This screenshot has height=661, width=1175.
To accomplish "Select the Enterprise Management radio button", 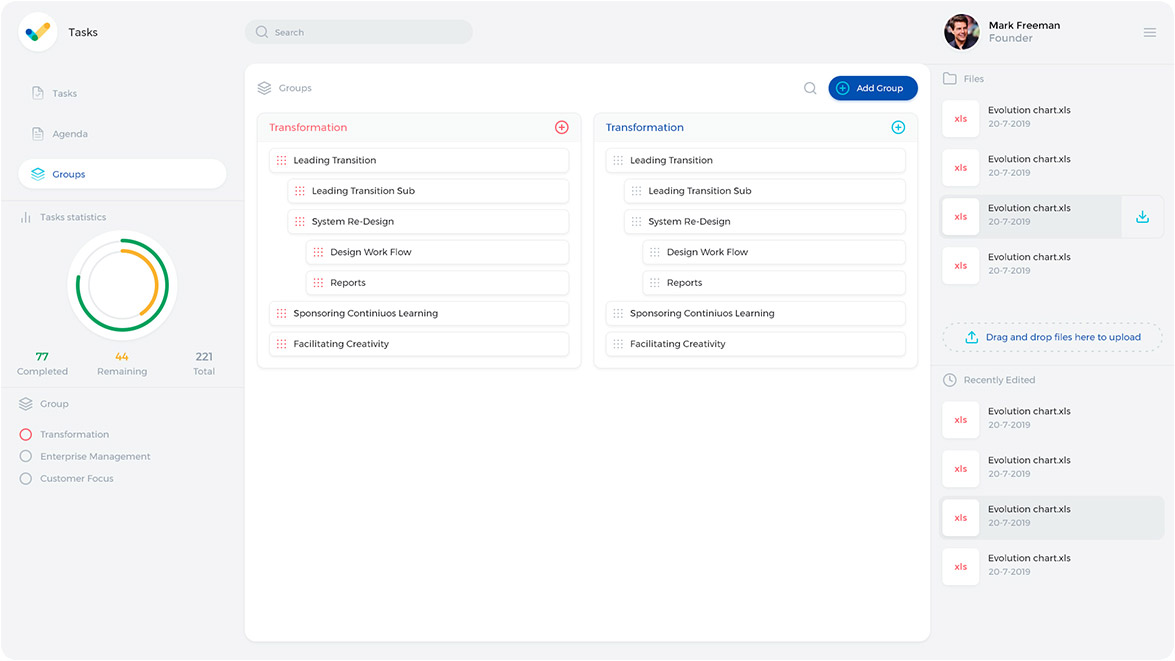I will pyautogui.click(x=25, y=456).
